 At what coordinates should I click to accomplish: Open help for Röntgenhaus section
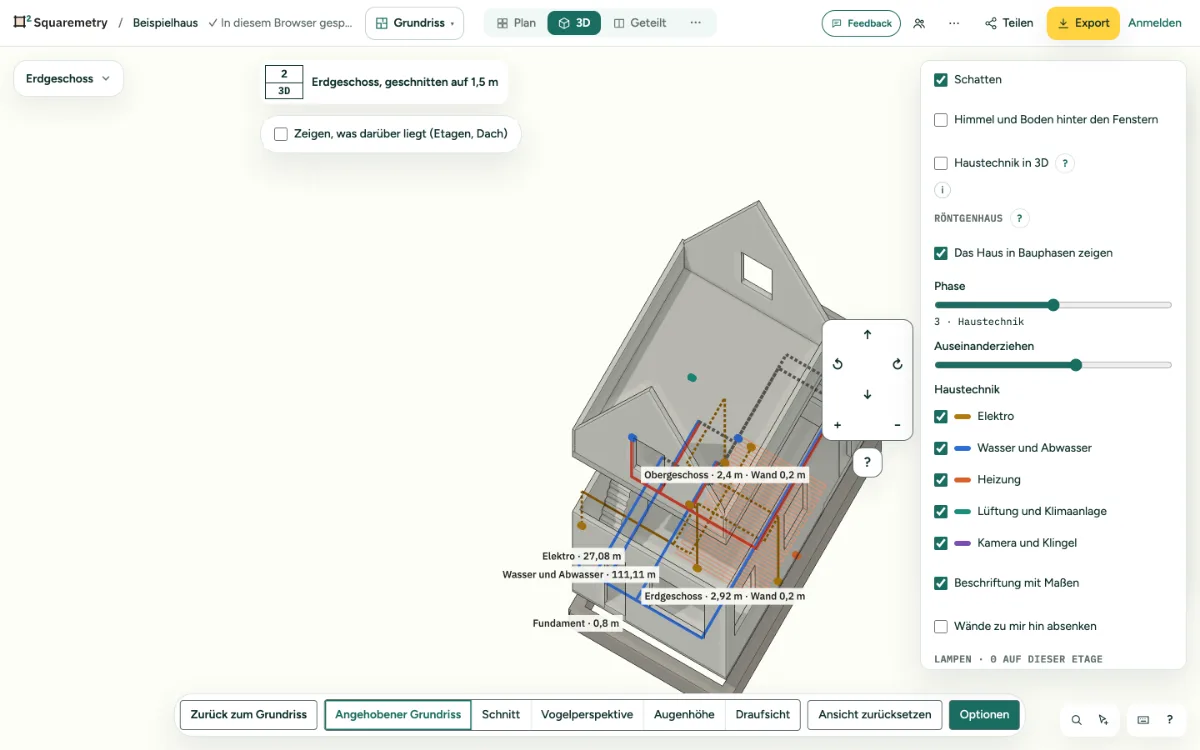pyautogui.click(x=1019, y=218)
